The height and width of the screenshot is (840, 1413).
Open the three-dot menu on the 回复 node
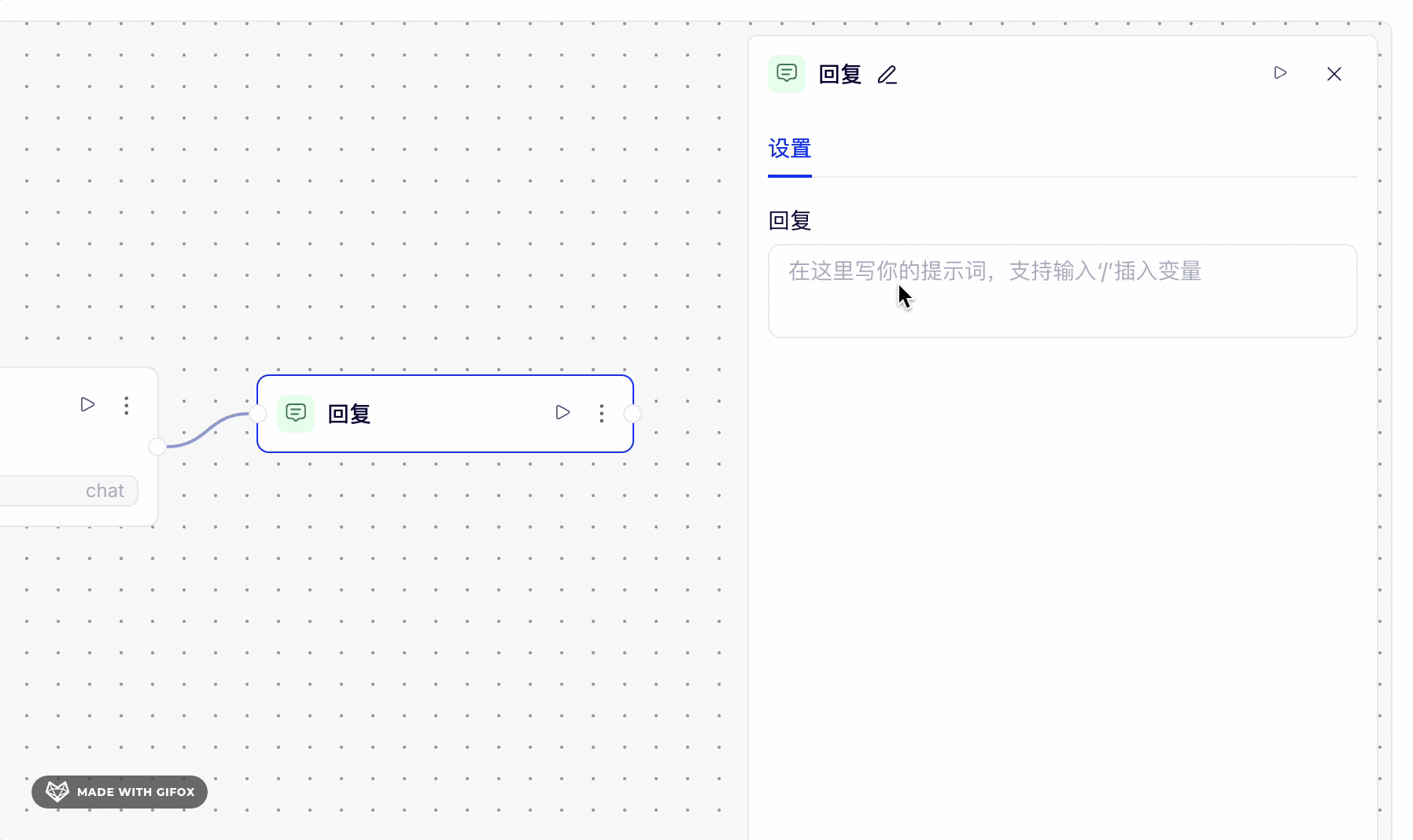(x=601, y=413)
